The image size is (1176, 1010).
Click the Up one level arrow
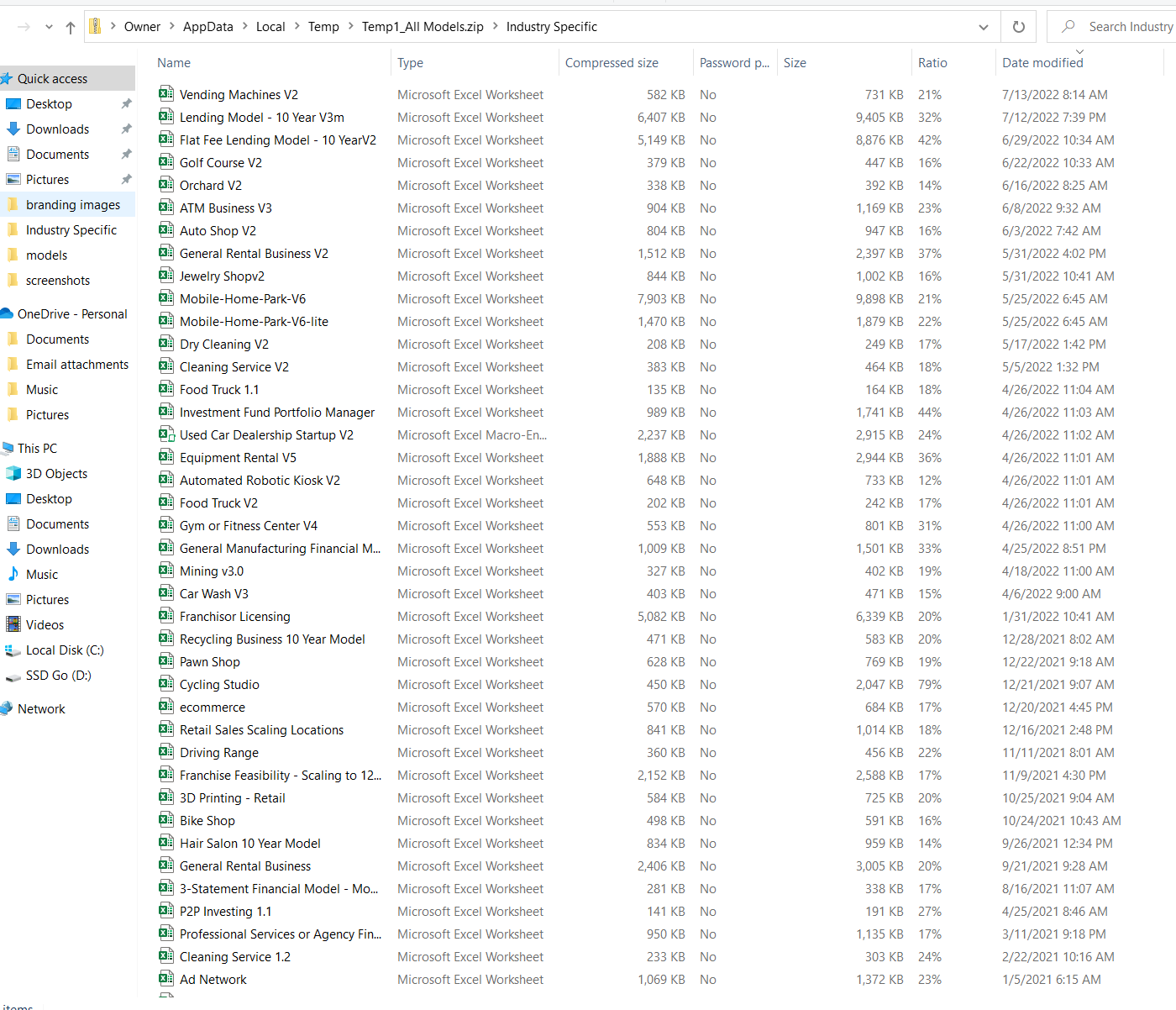(71, 28)
